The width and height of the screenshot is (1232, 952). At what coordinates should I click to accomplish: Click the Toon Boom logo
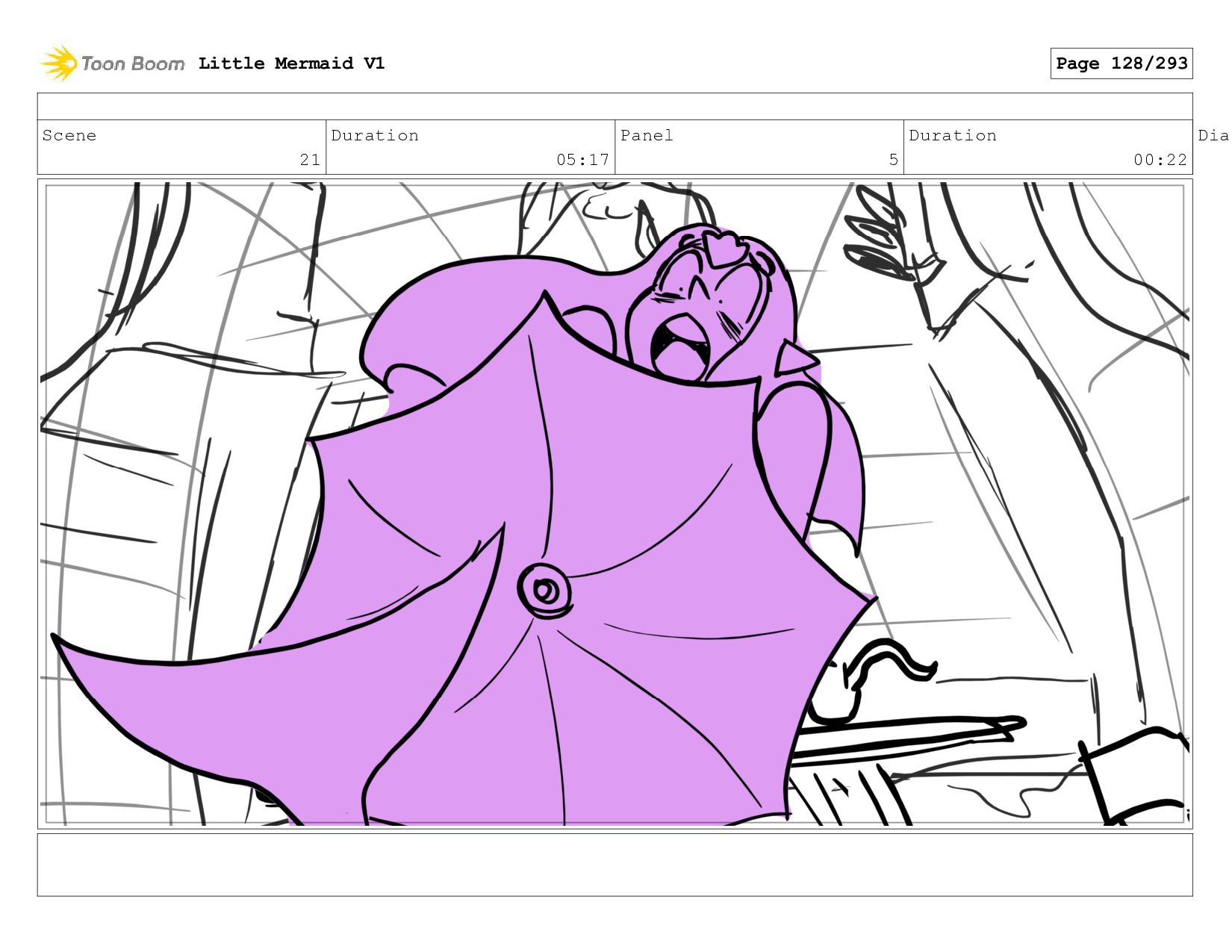[x=112, y=63]
